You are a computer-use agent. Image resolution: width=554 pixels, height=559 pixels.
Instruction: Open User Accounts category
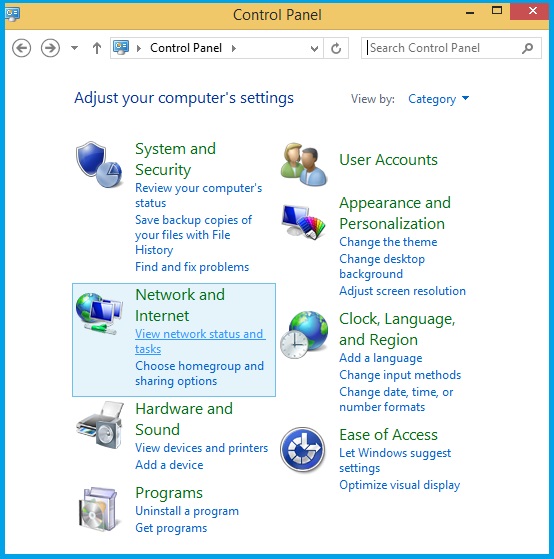pos(388,160)
